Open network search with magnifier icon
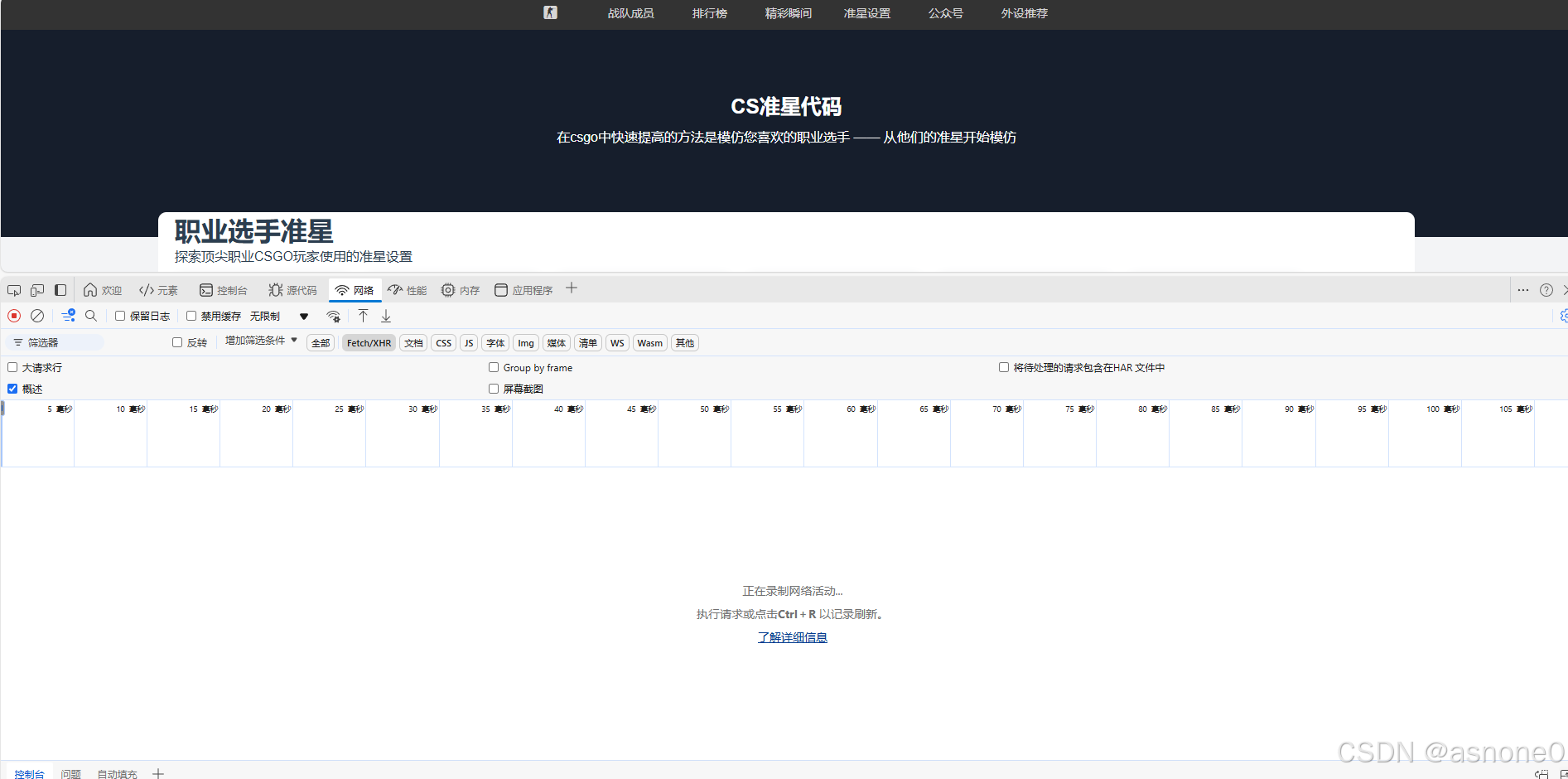The width and height of the screenshot is (1568, 779). (x=91, y=316)
